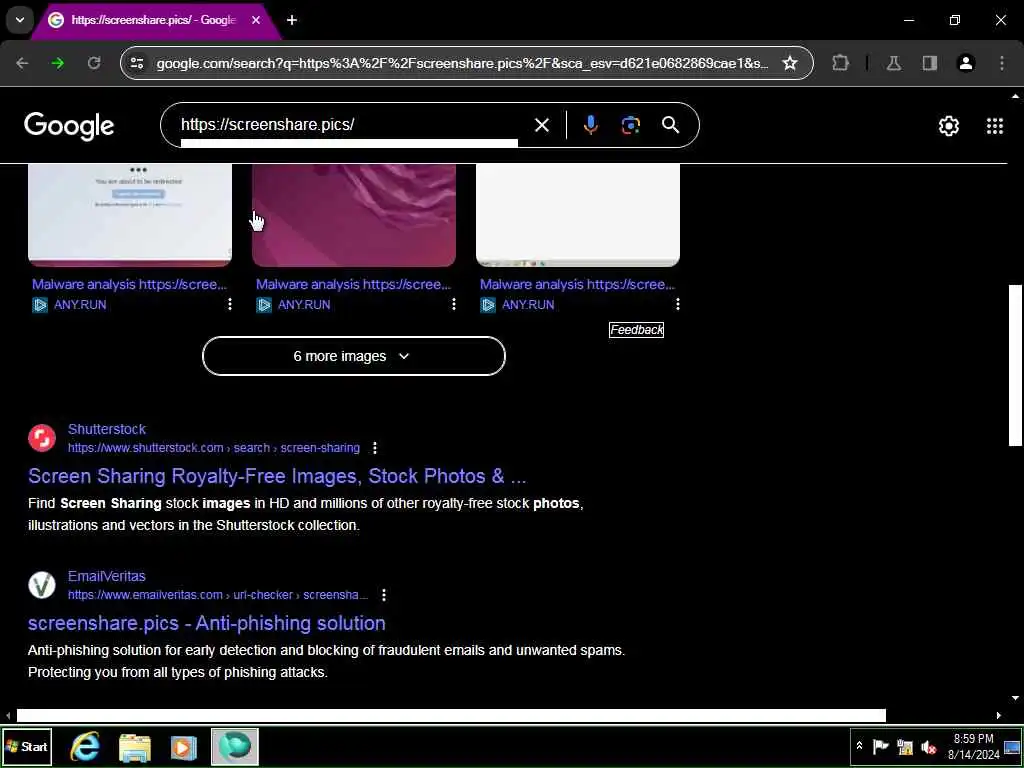Open the Windows Start menu
The height and width of the screenshot is (768, 1024).
pyautogui.click(x=27, y=746)
